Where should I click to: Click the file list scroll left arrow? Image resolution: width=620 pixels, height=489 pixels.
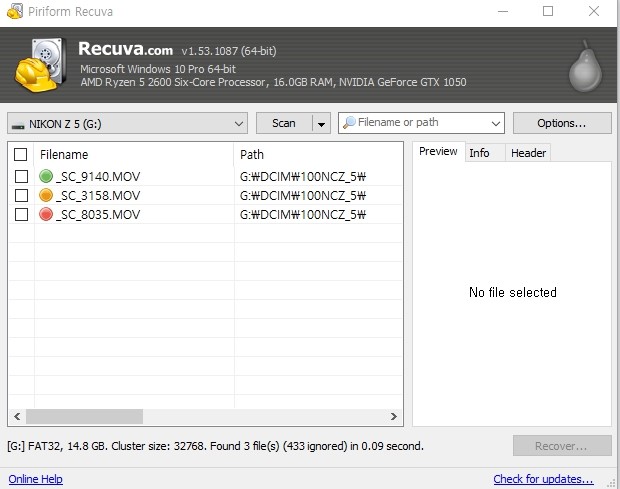pos(17,416)
